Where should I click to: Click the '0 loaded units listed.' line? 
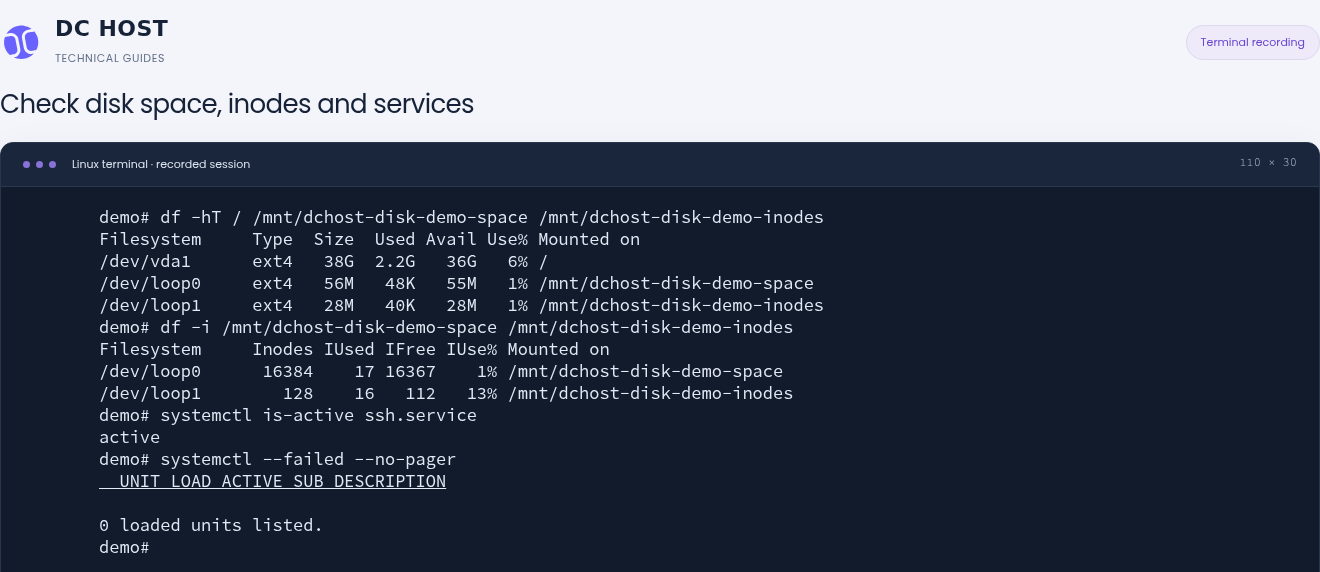click(x=211, y=525)
